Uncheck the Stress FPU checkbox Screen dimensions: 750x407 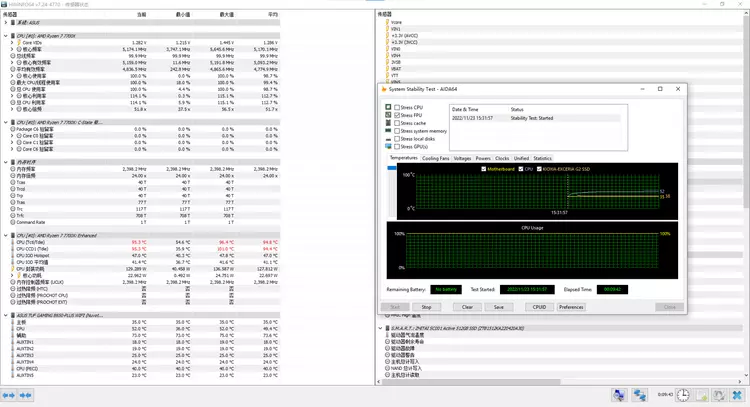[397, 115]
